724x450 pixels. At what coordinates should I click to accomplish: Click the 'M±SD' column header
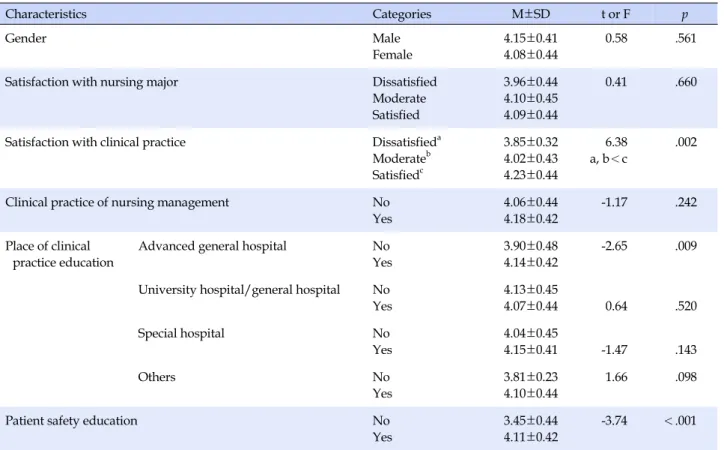531,14
